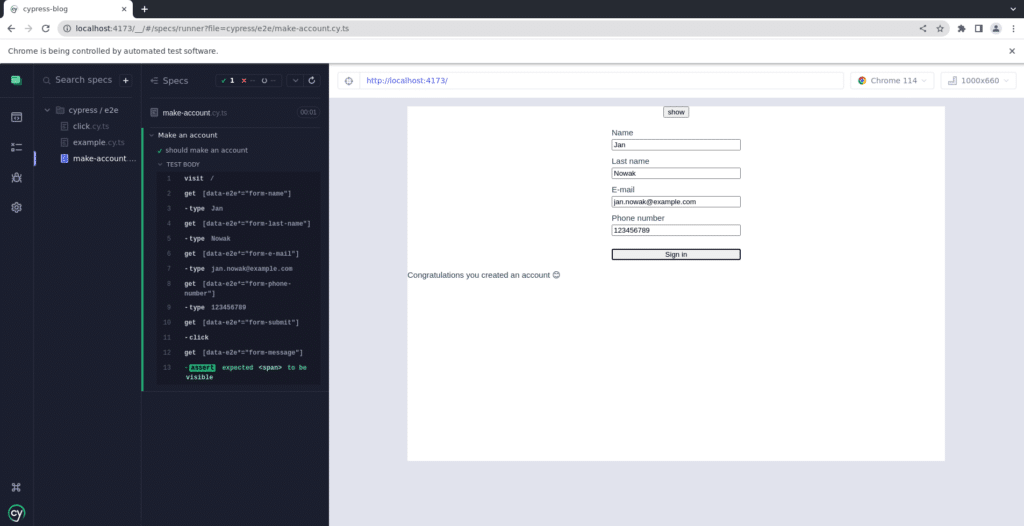Select the 'click' command log entry
Image resolution: width=1024 pixels, height=526 pixels.
(x=238, y=337)
